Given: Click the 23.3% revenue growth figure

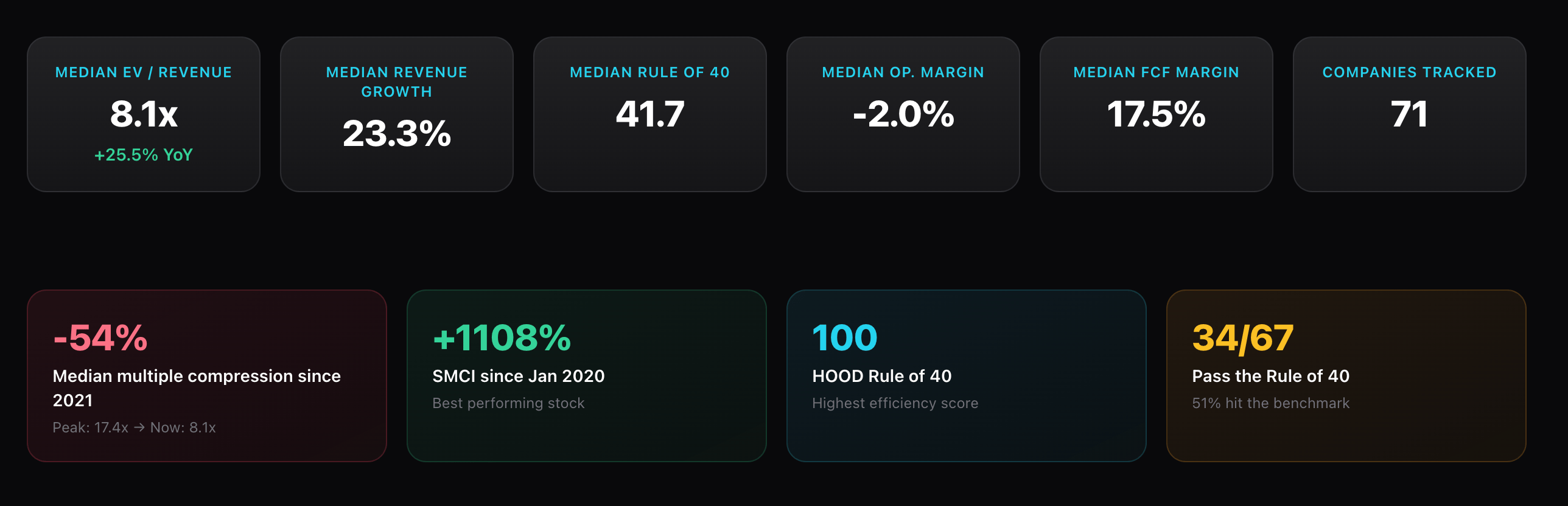Looking at the screenshot, I should tap(396, 133).
